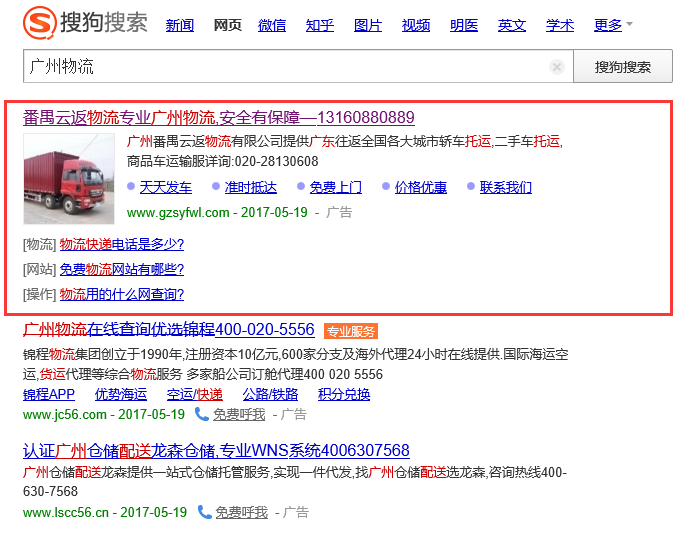The height and width of the screenshot is (541, 692).
Task: Open 物流快递电话是多少 related question
Action: (121, 244)
